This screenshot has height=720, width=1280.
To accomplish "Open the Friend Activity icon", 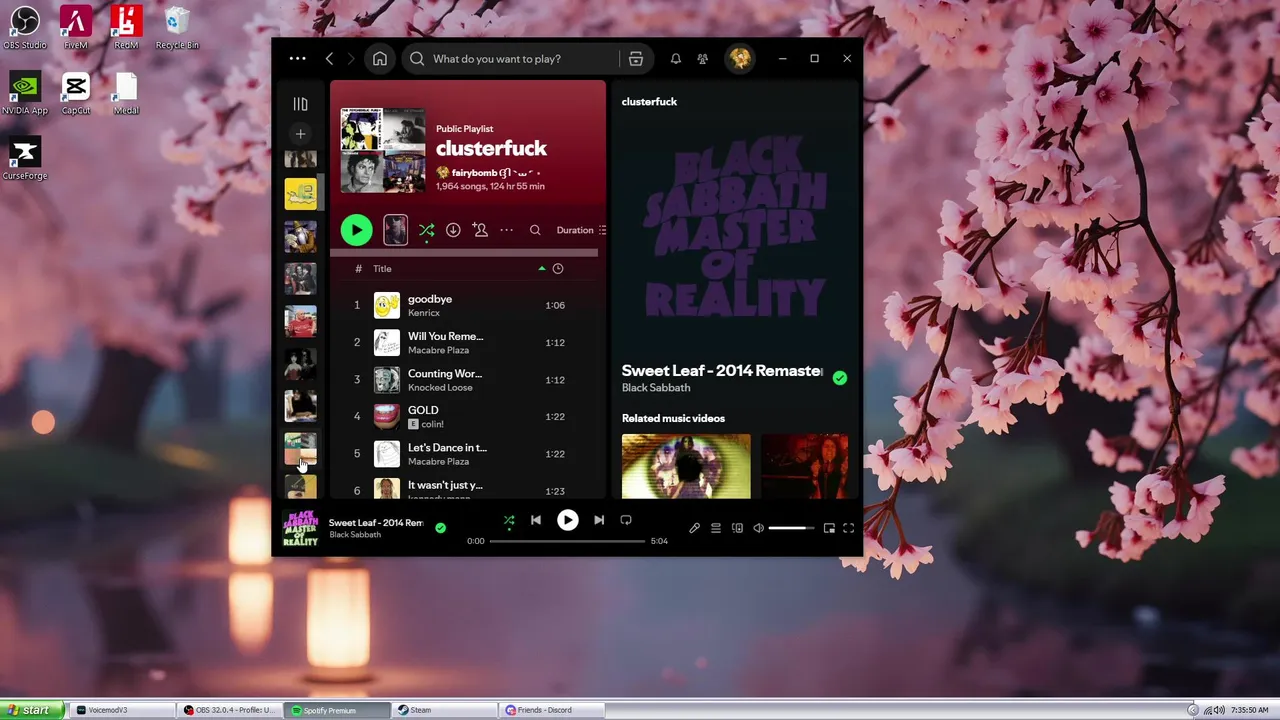I will point(703,59).
